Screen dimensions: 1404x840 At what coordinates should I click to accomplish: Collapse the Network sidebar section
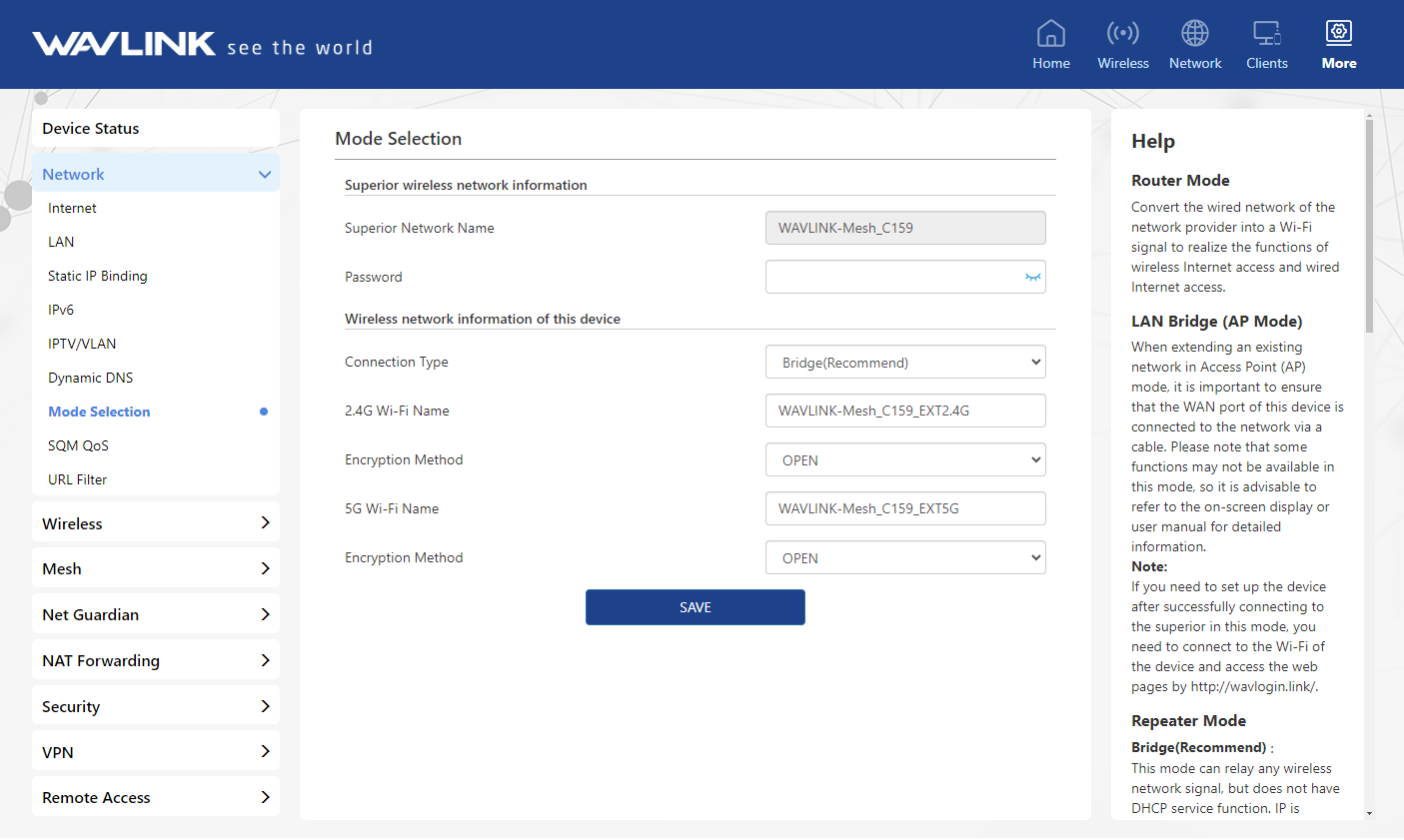click(x=264, y=175)
